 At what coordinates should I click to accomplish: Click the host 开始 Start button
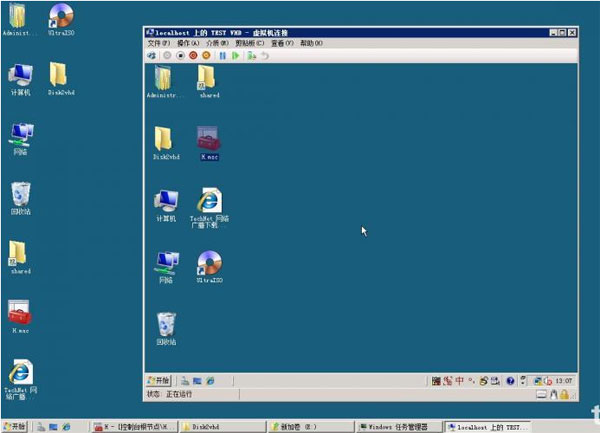coord(16,426)
